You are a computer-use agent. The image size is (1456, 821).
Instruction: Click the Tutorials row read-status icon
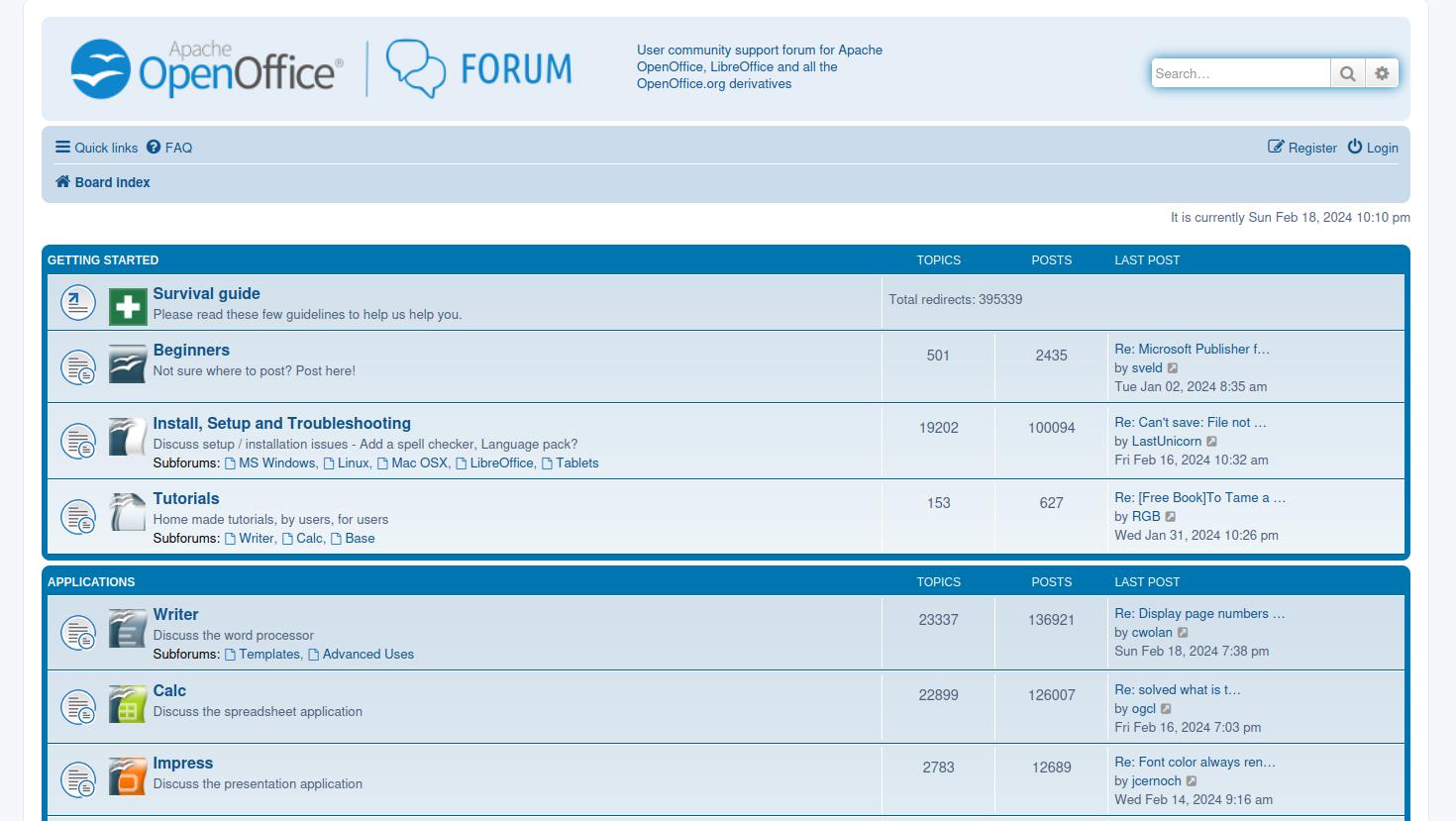[78, 517]
